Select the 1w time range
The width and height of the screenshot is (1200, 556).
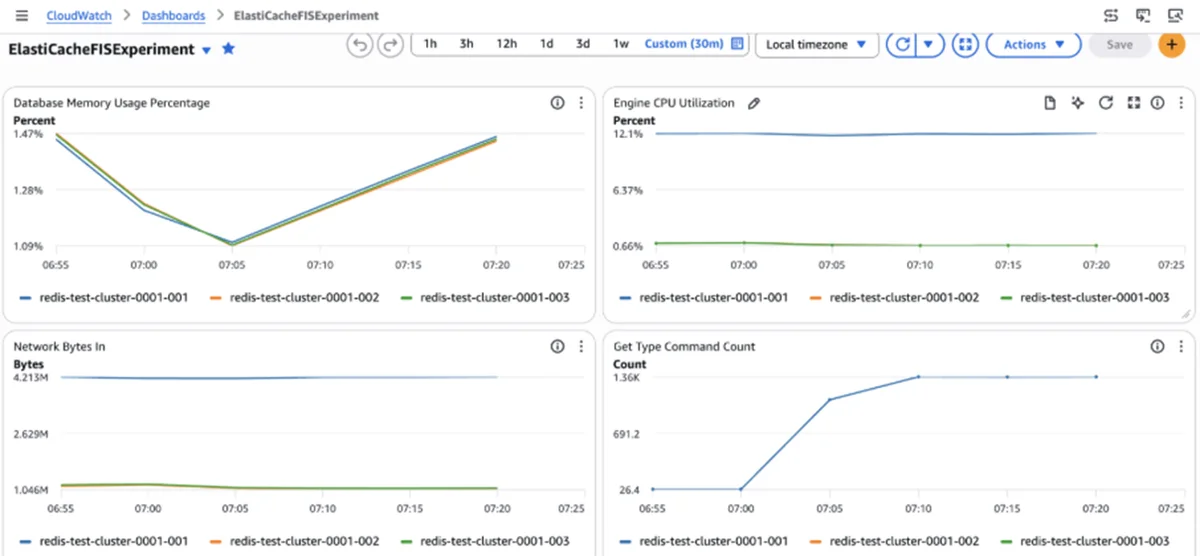coord(621,44)
